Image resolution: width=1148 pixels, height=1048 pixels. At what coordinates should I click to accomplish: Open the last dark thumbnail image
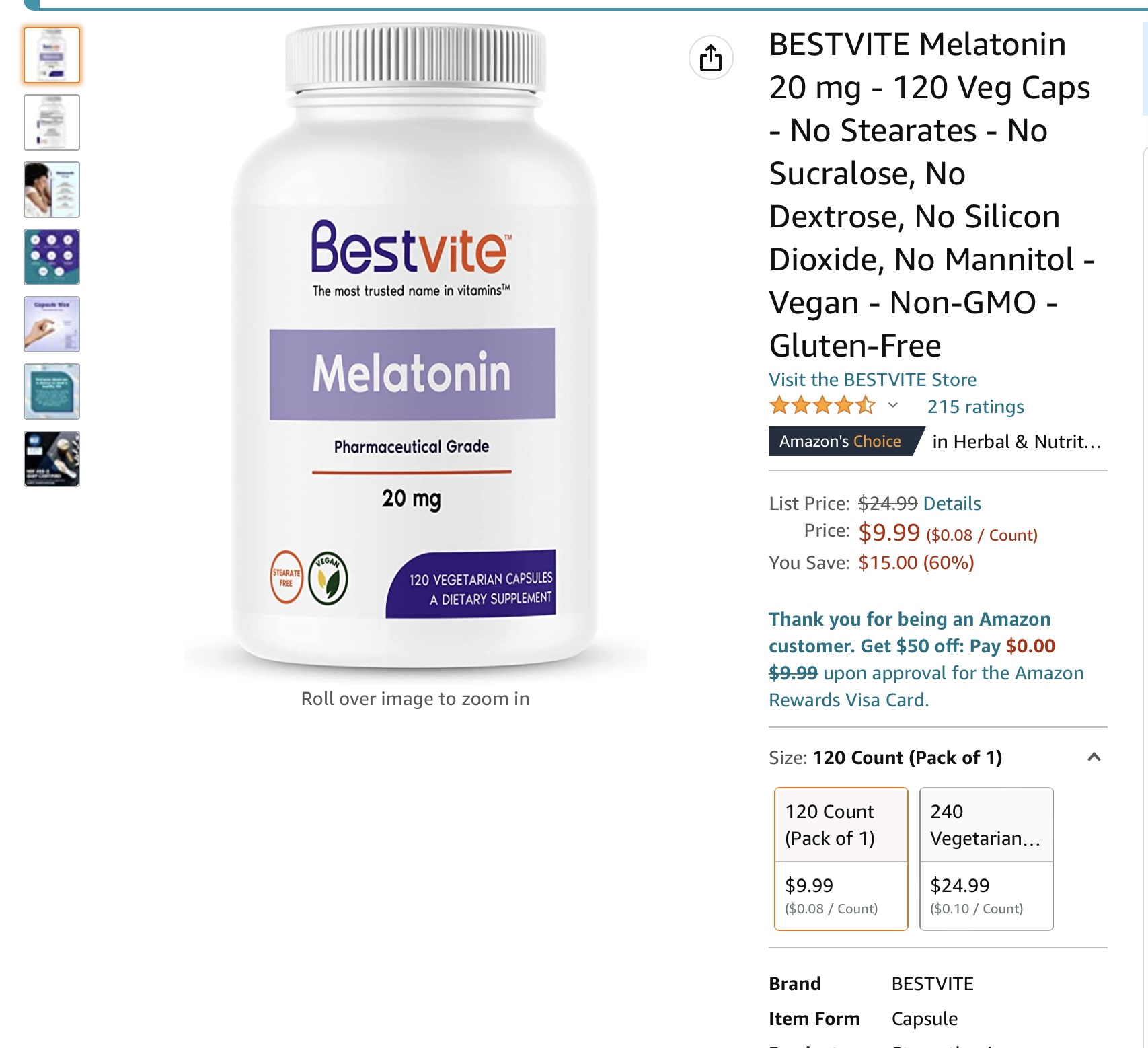coord(52,459)
